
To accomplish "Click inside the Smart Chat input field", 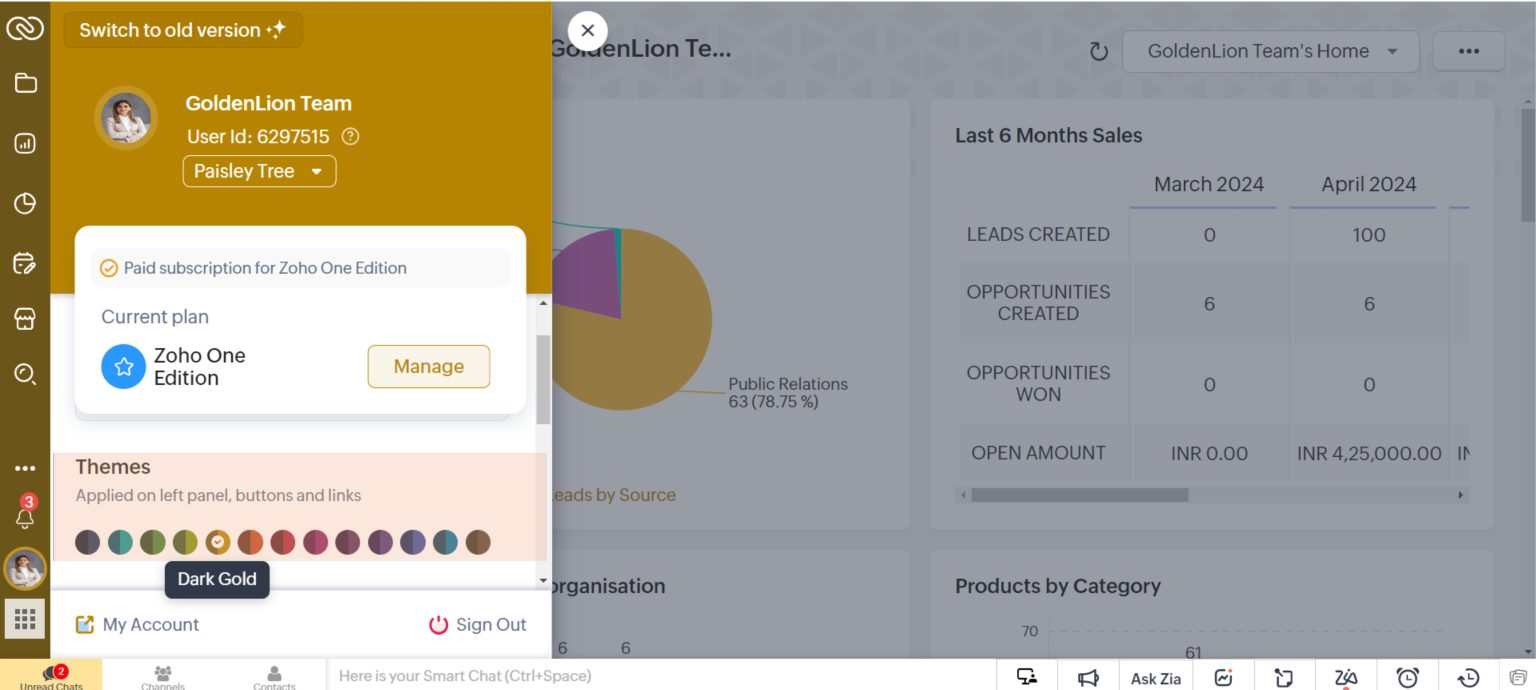I will tap(600, 676).
